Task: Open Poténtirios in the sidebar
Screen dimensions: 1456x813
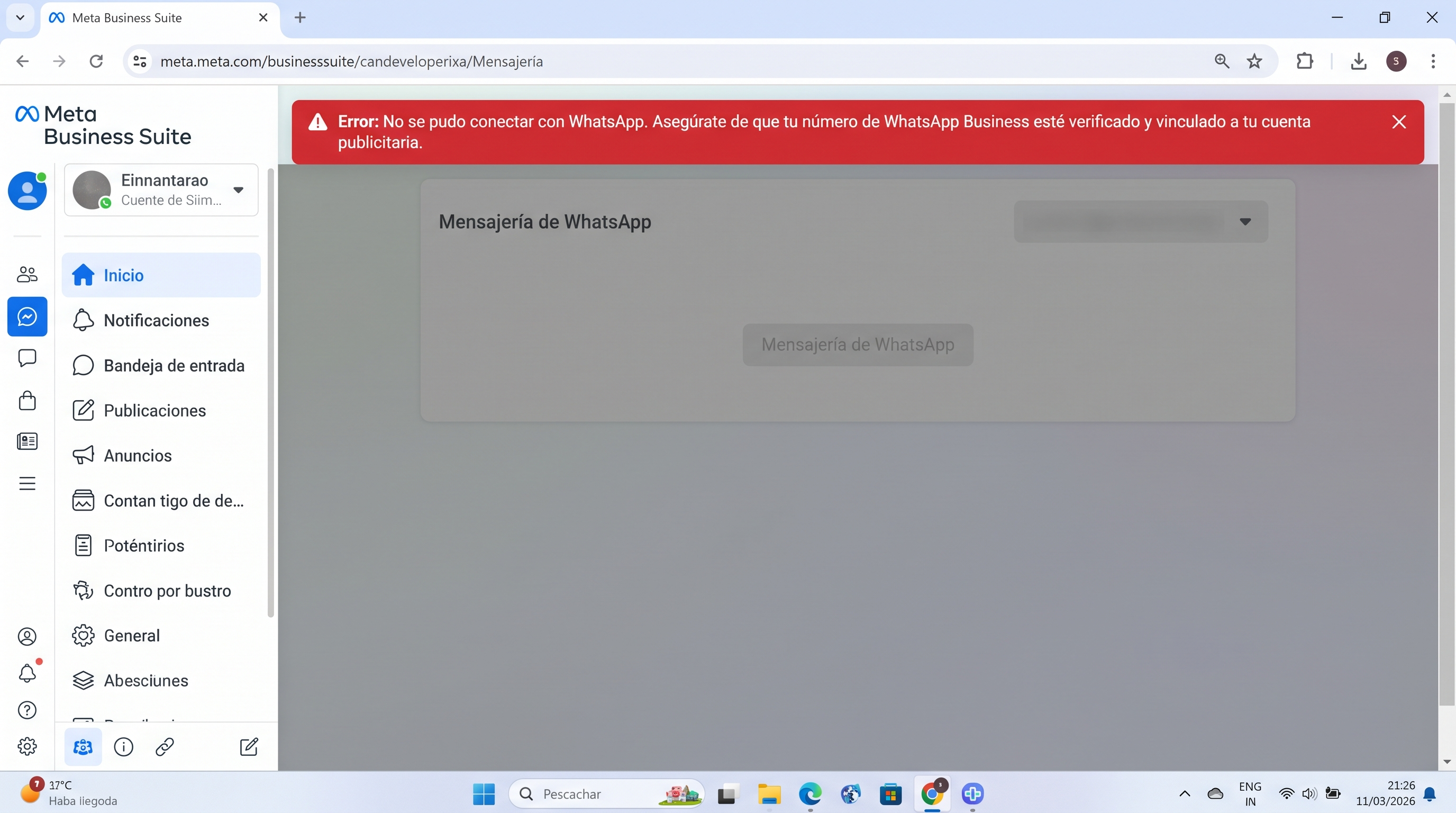Action: tap(161, 546)
